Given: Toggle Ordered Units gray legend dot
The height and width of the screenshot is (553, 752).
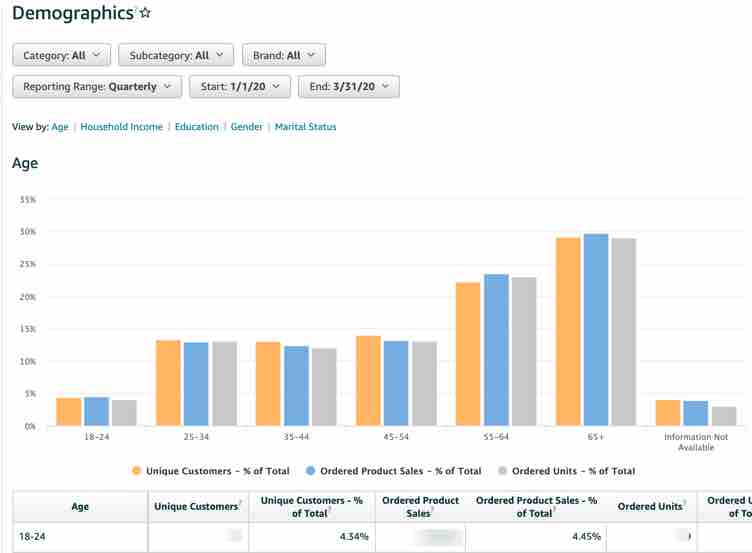Looking at the screenshot, I should point(502,471).
